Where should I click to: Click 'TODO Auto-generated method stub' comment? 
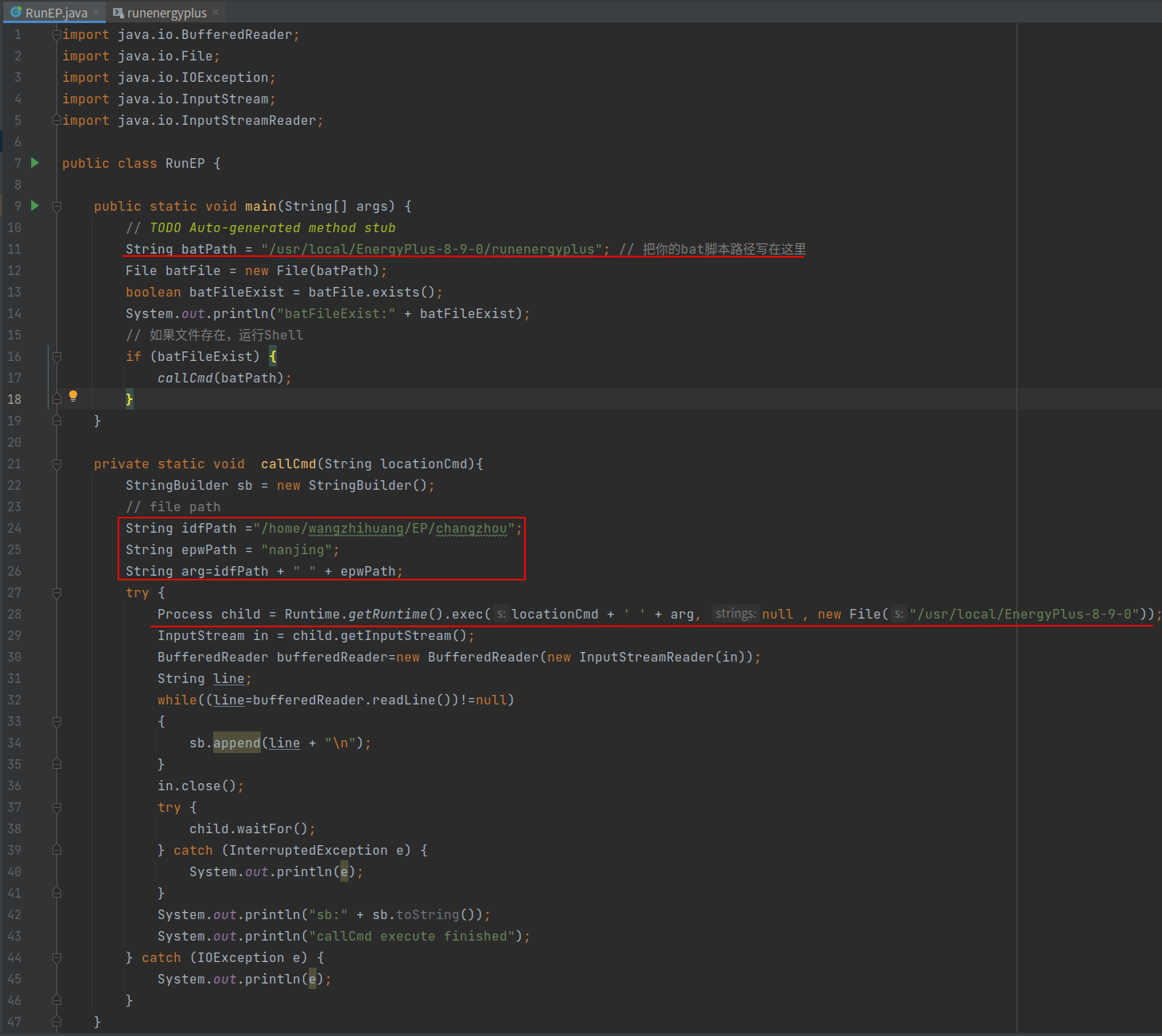coord(272,227)
